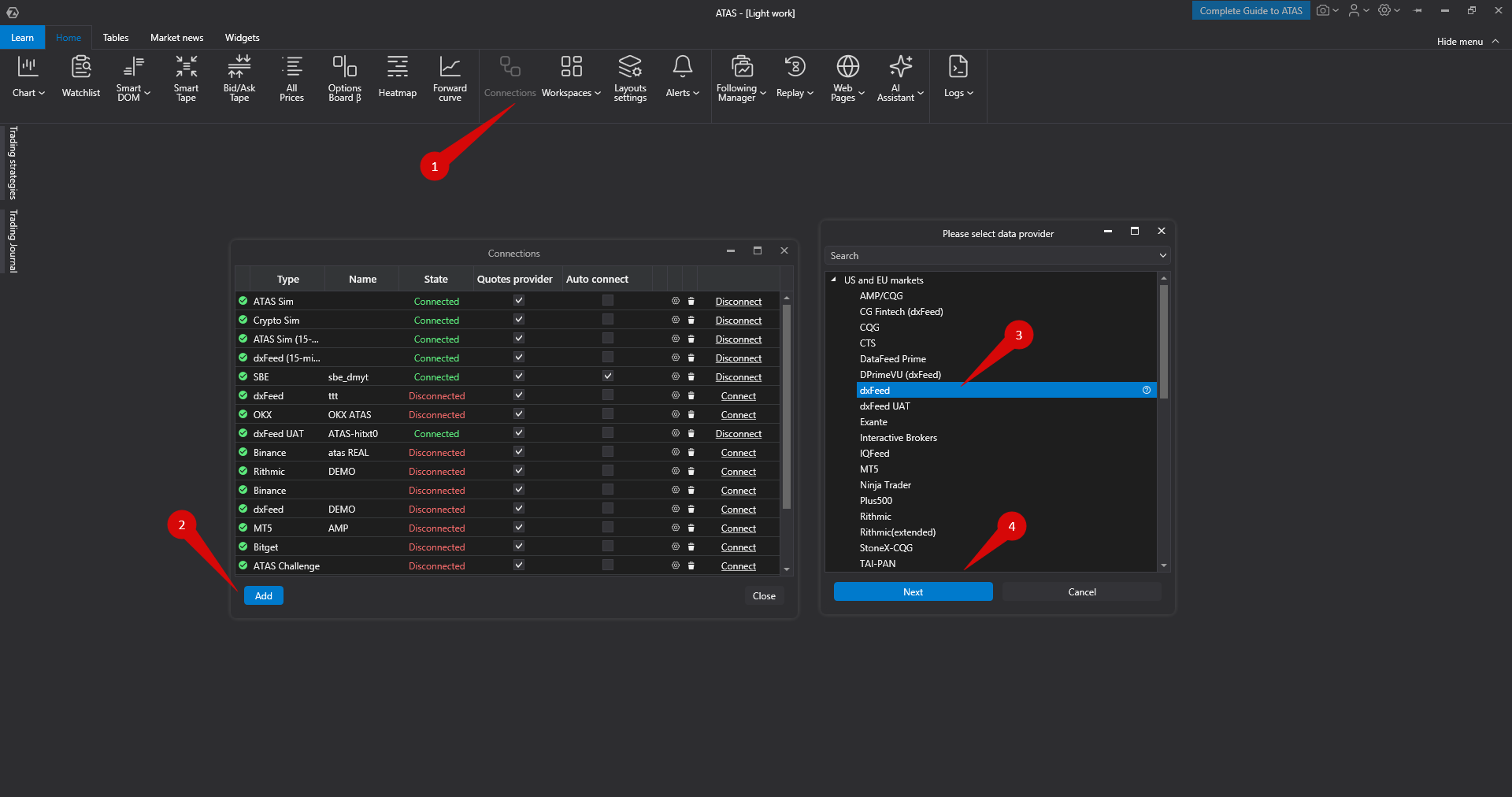Screen dimensions: 1512x797
Task: Click the ATAS logo icon
Action: (x=13, y=13)
